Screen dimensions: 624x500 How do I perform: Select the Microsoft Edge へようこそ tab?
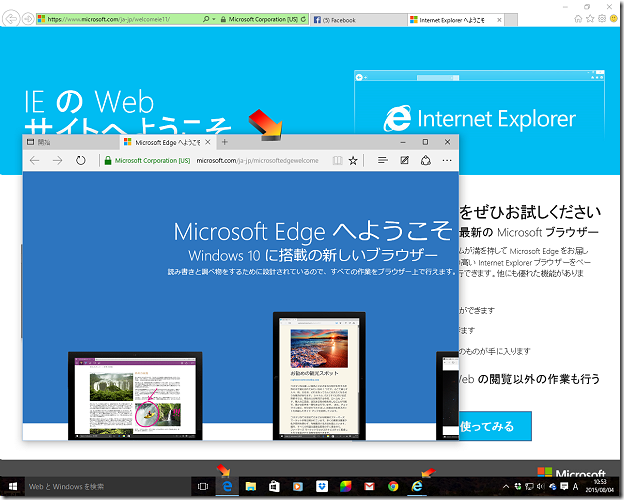168,142
